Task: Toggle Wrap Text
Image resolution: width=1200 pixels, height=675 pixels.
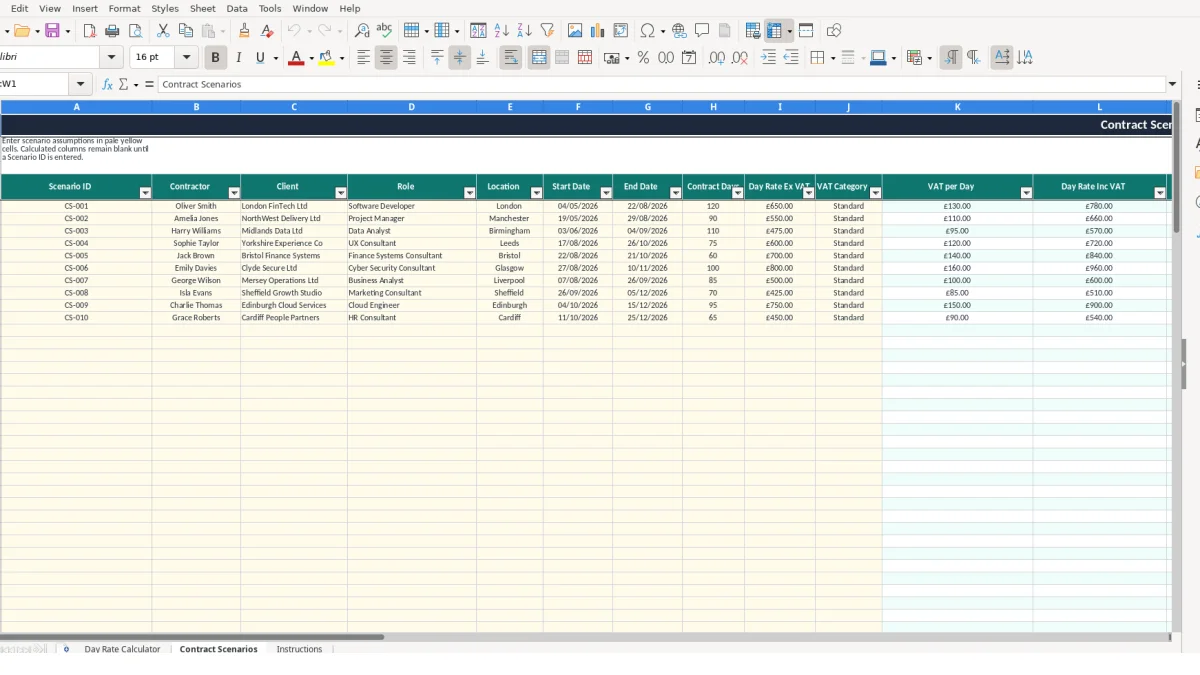Action: (x=511, y=58)
